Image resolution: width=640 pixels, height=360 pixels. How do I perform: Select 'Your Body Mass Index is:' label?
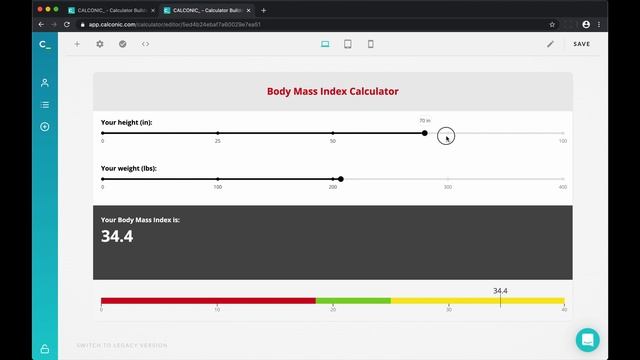coord(140,220)
